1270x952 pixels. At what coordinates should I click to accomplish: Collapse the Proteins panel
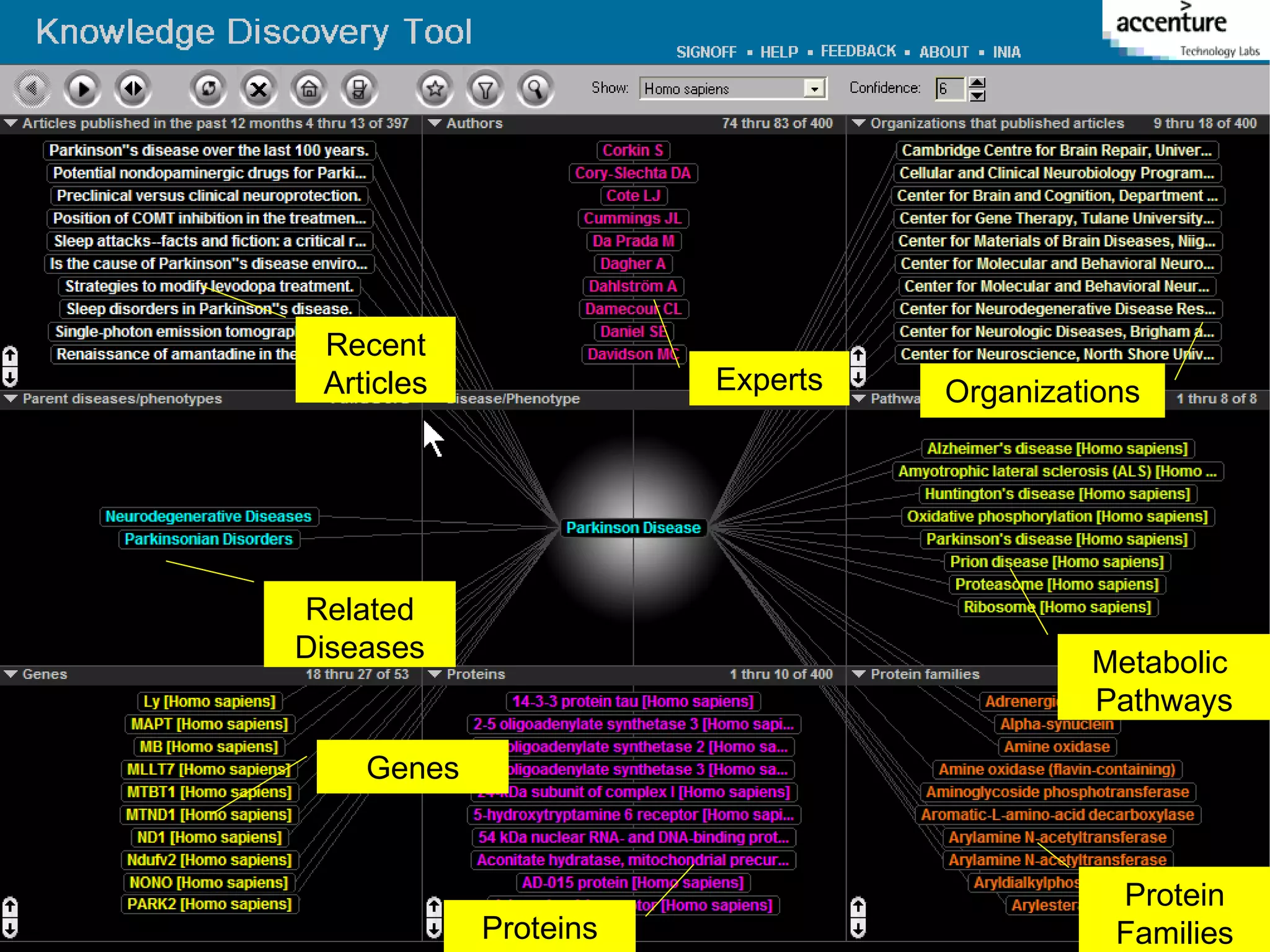point(435,674)
